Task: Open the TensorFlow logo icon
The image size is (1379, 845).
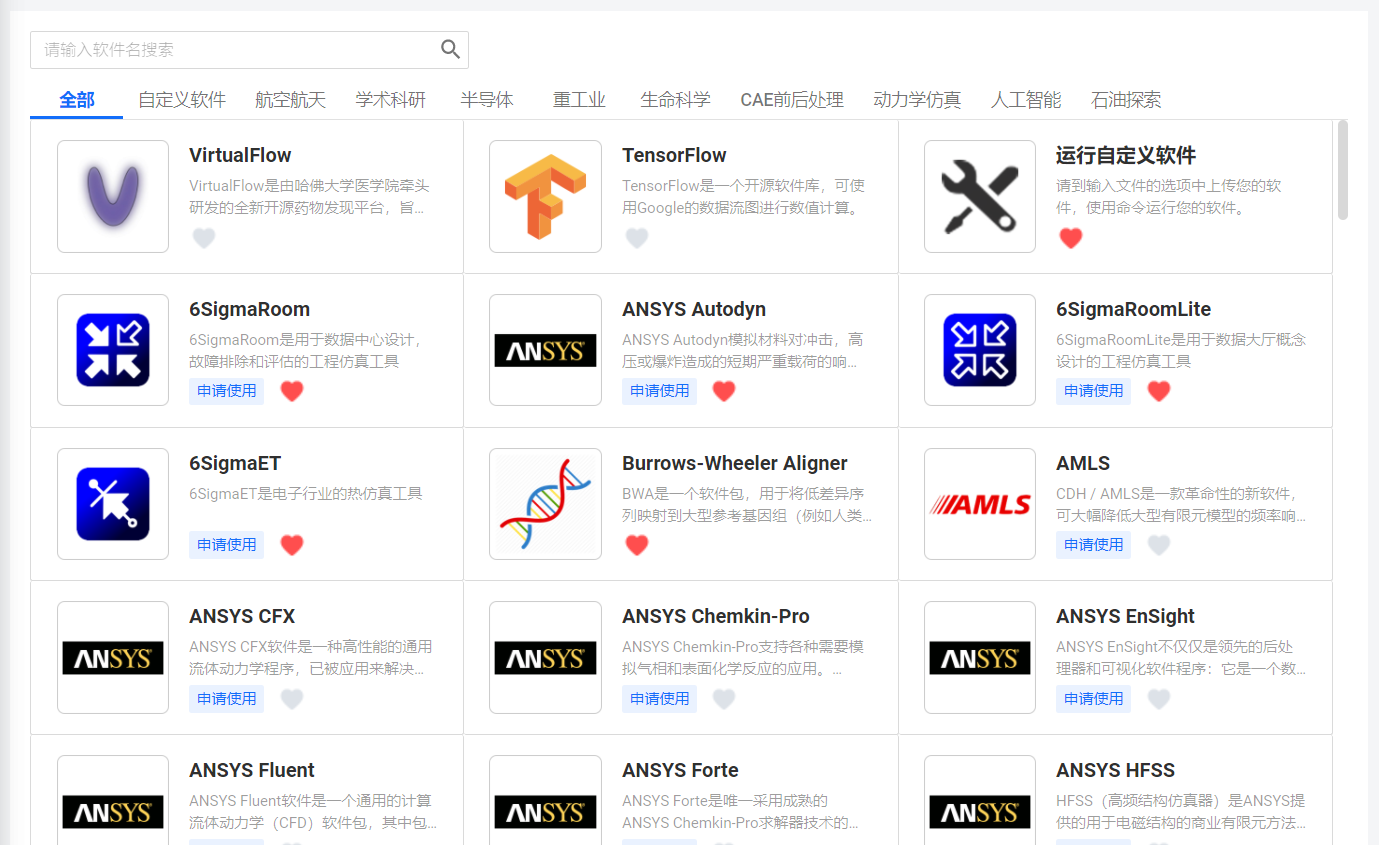Action: point(545,196)
